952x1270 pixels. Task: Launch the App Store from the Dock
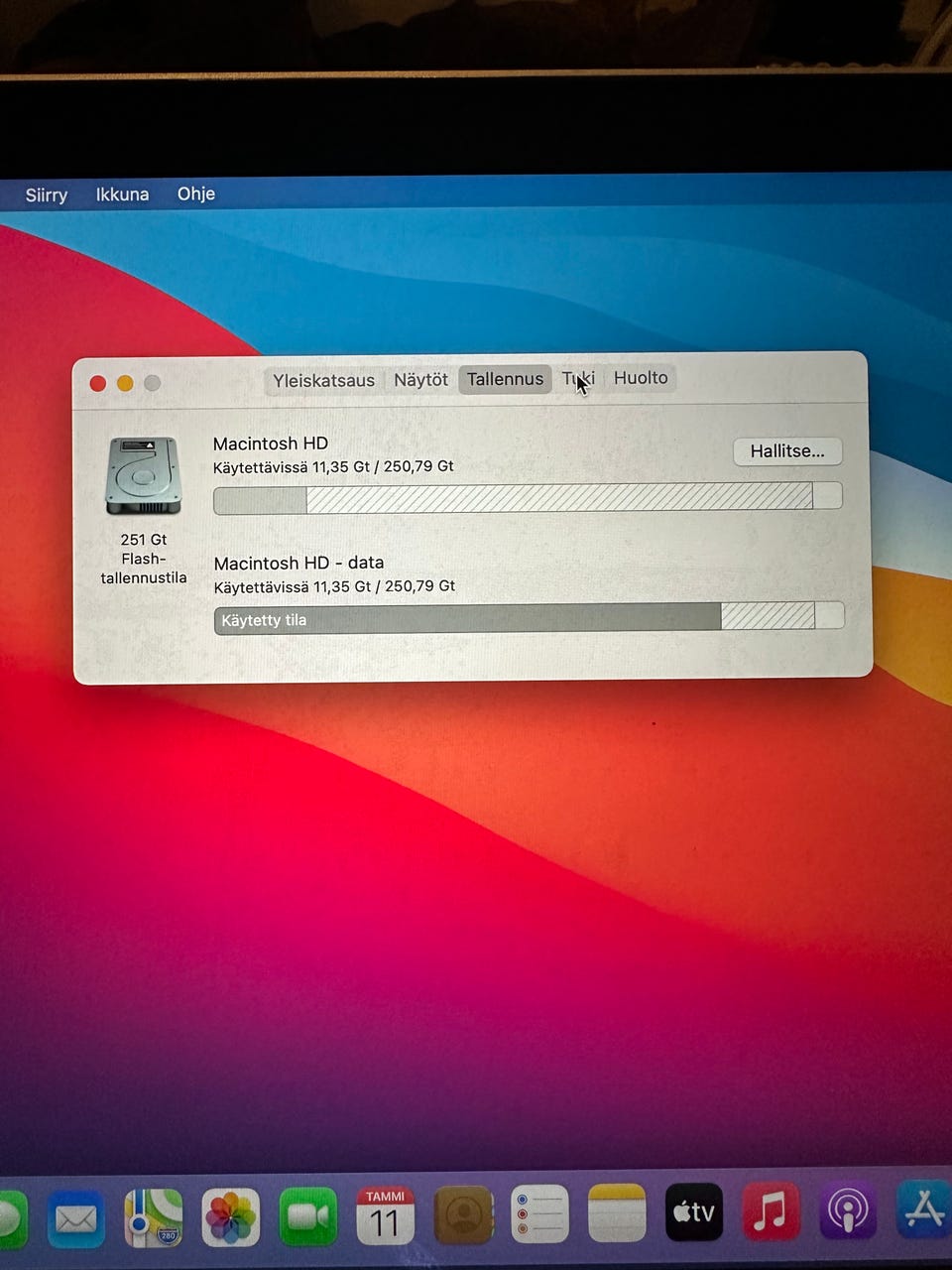point(924,1208)
